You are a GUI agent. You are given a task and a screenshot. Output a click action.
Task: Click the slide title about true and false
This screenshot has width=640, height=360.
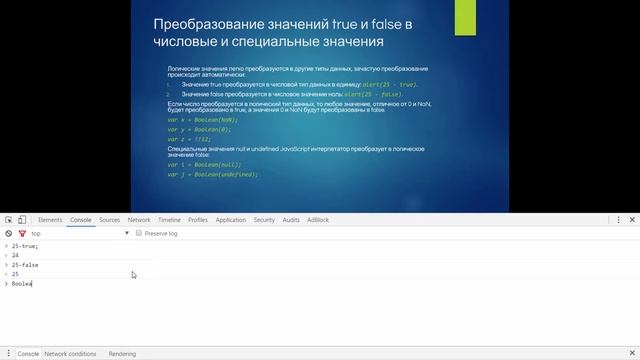point(283,33)
